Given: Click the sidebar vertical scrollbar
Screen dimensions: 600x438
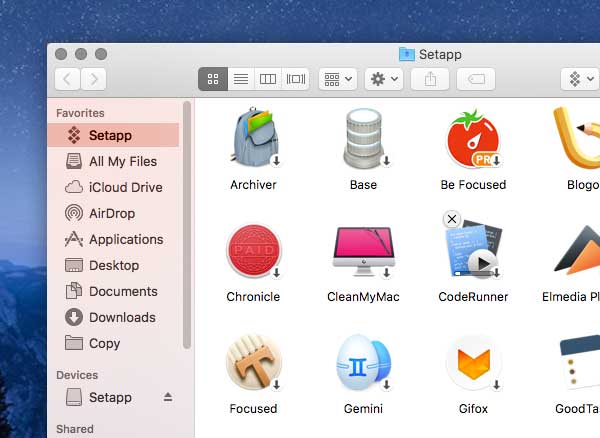Looking at the screenshot, I should 187,225.
